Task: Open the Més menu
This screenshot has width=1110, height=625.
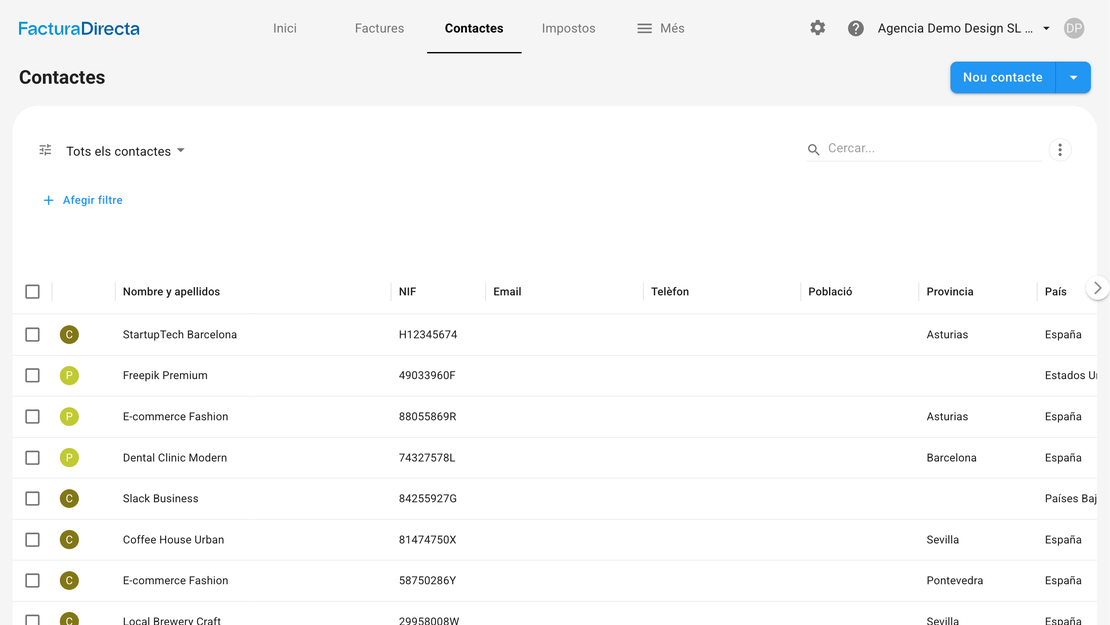Action: click(x=661, y=28)
